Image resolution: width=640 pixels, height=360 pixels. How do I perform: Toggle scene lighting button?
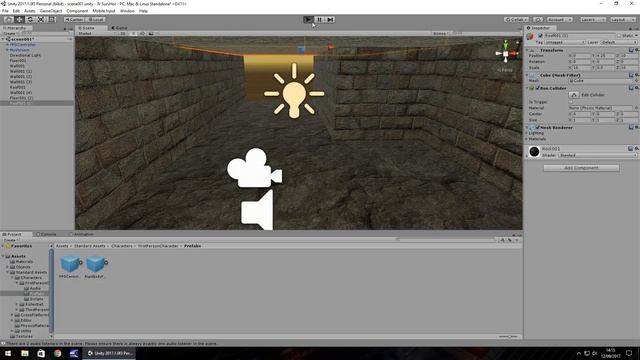coord(133,34)
